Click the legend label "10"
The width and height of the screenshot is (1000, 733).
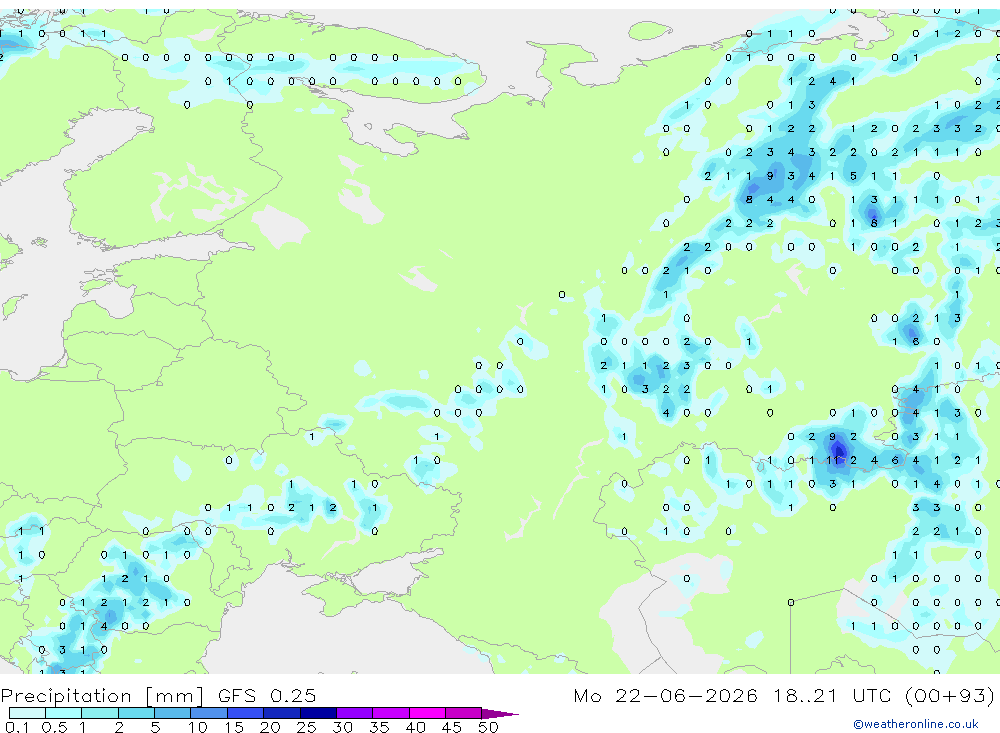click(x=197, y=727)
